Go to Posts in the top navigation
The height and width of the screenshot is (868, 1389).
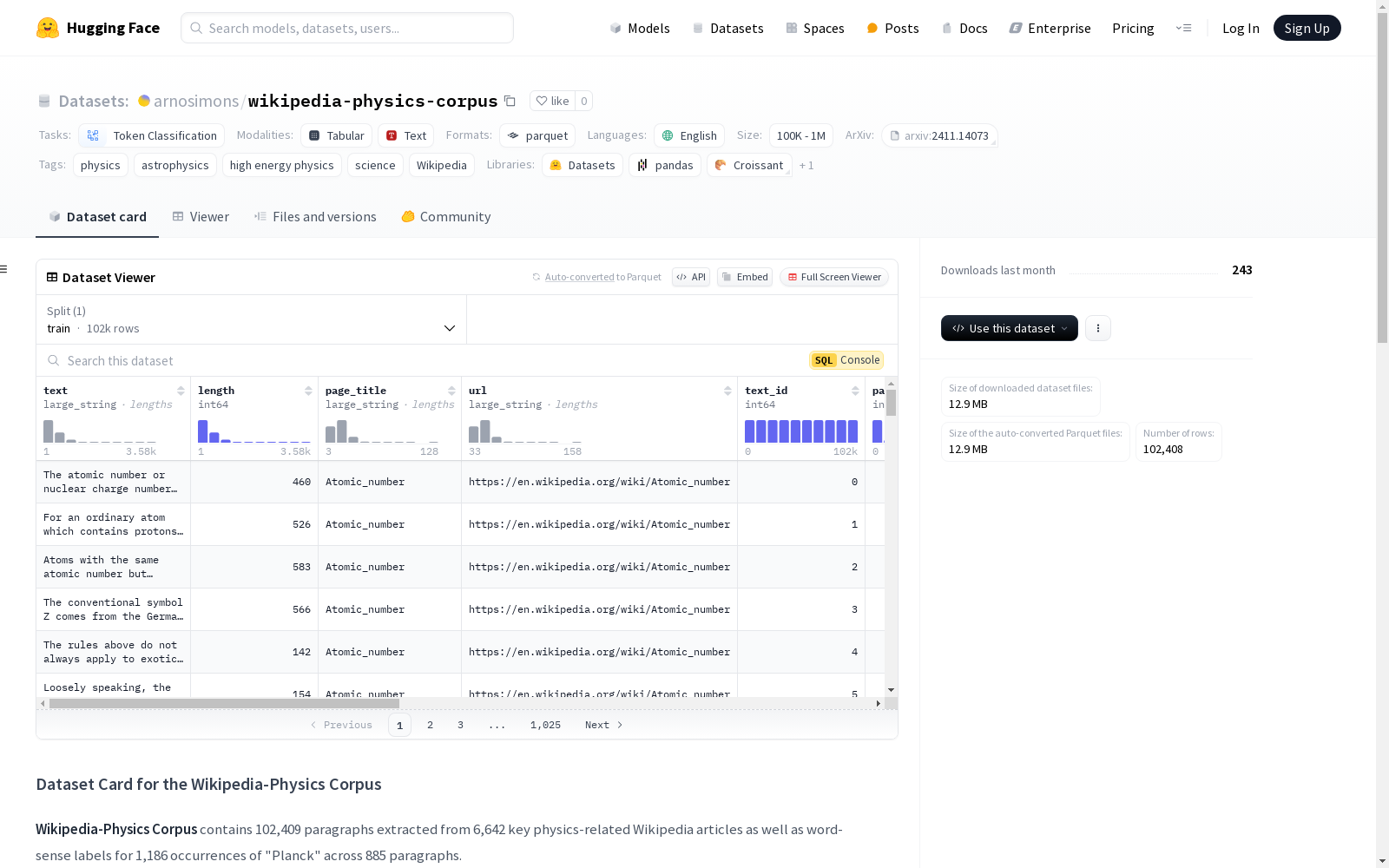pos(892,28)
